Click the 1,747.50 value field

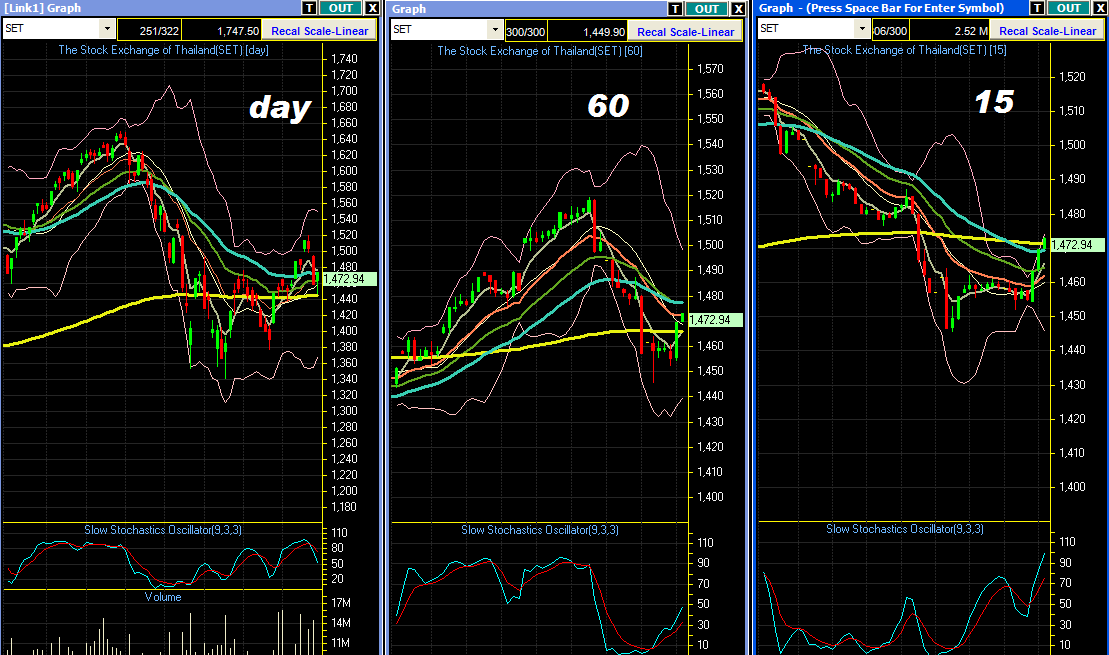tap(222, 31)
